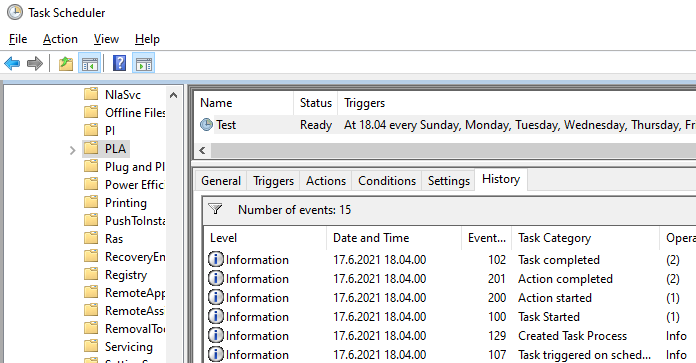Click info icon of Action started event
The height and width of the screenshot is (363, 696).
click(x=216, y=297)
